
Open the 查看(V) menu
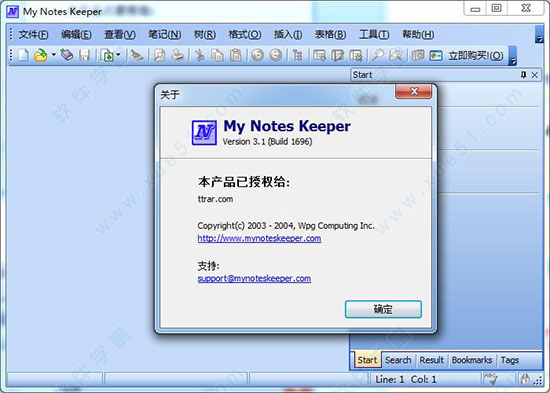click(120, 34)
